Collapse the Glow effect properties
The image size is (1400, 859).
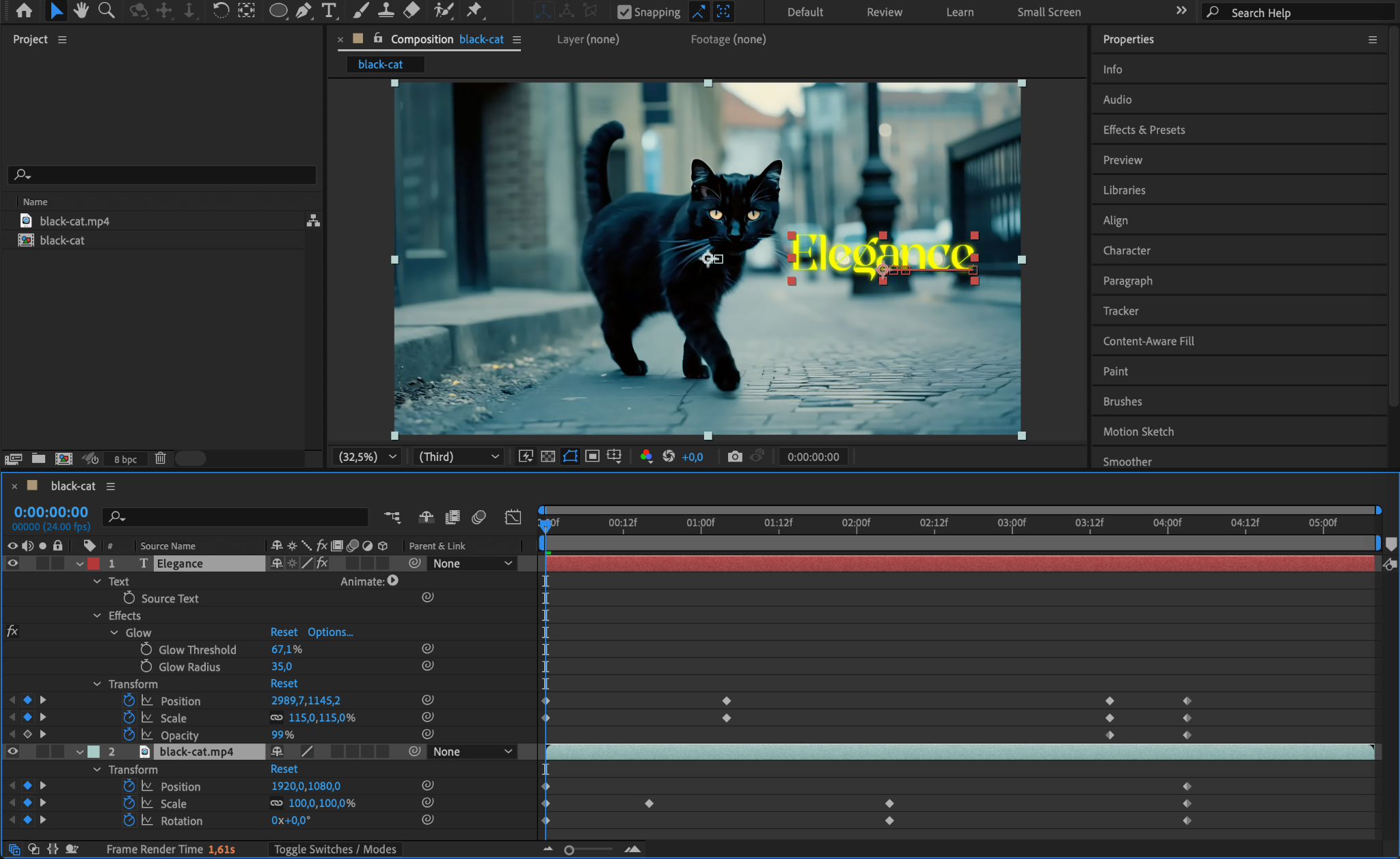point(114,633)
